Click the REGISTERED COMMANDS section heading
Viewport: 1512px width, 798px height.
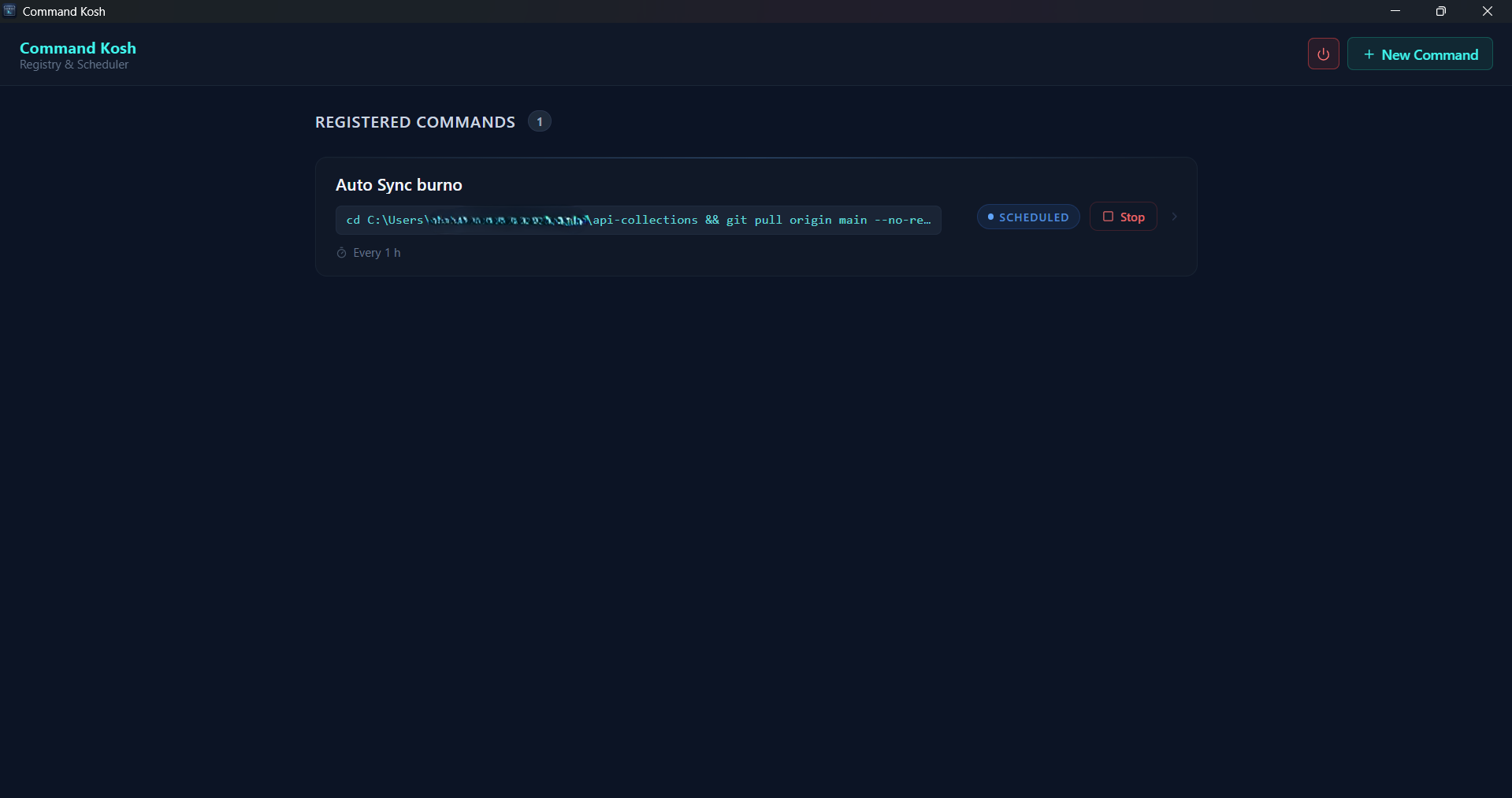[414, 121]
